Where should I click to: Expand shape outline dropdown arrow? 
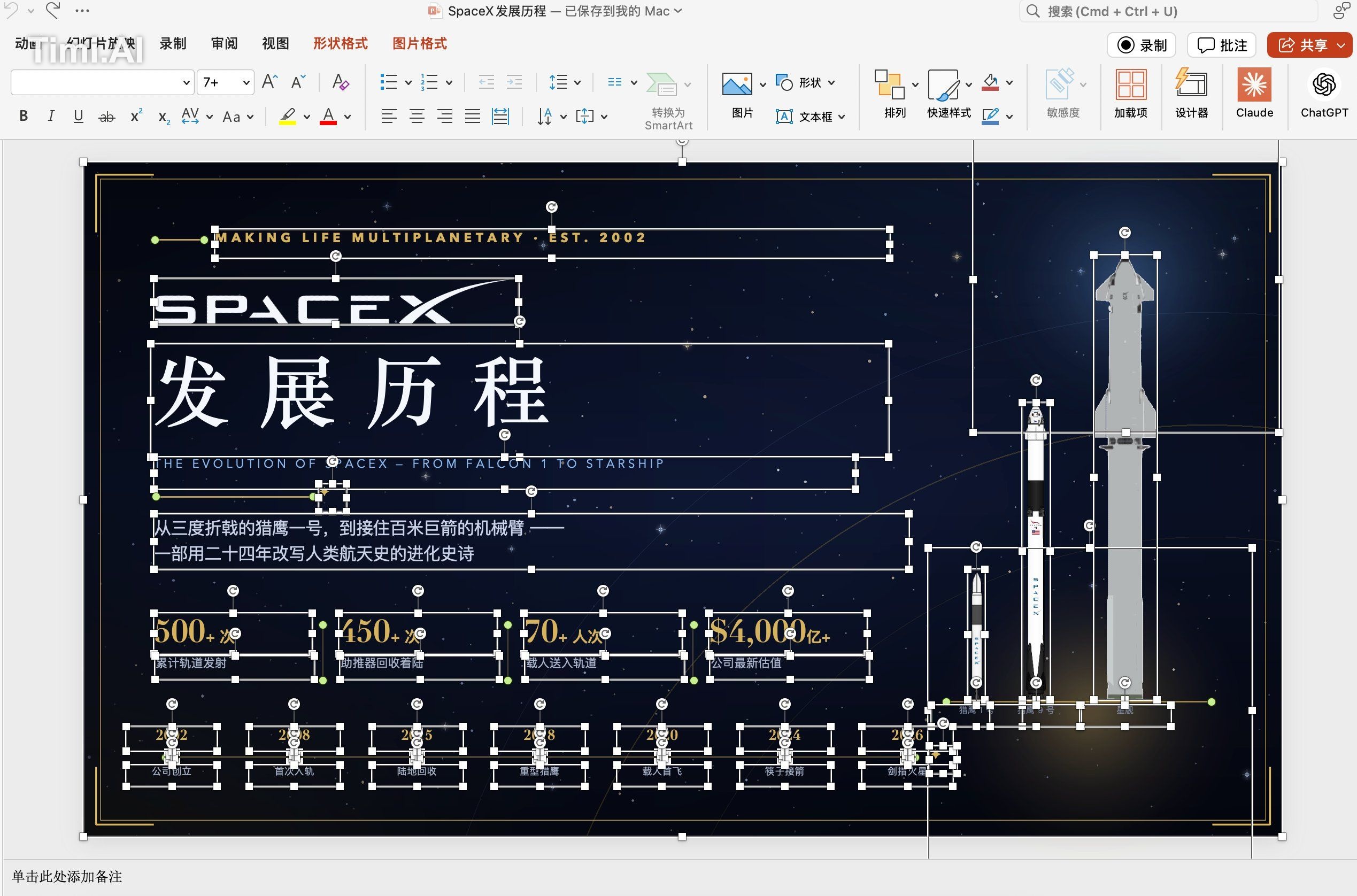pos(1009,117)
